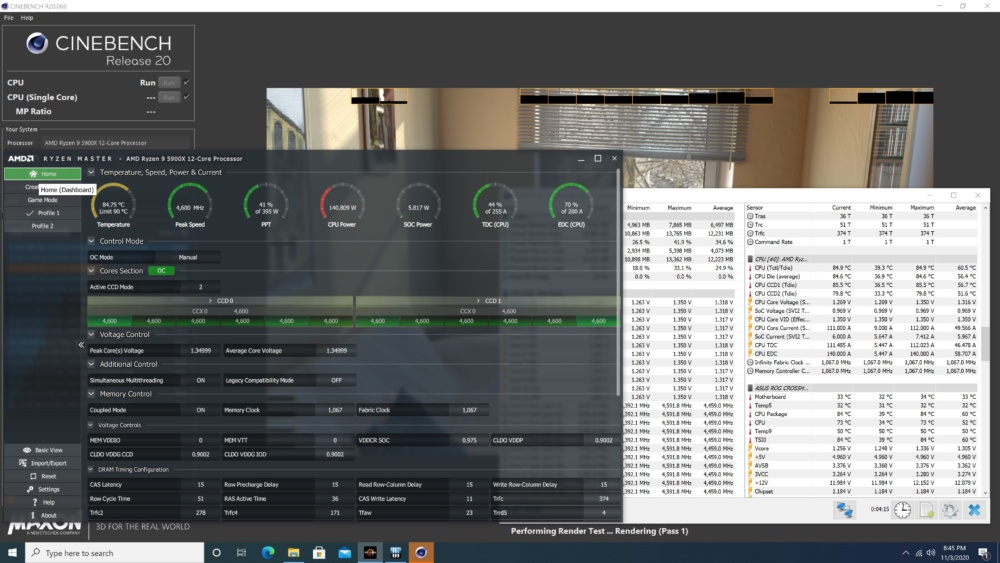The height and width of the screenshot is (563, 1000).
Task: Click HWiNFO clock reset timer icon
Action: [x=902, y=509]
